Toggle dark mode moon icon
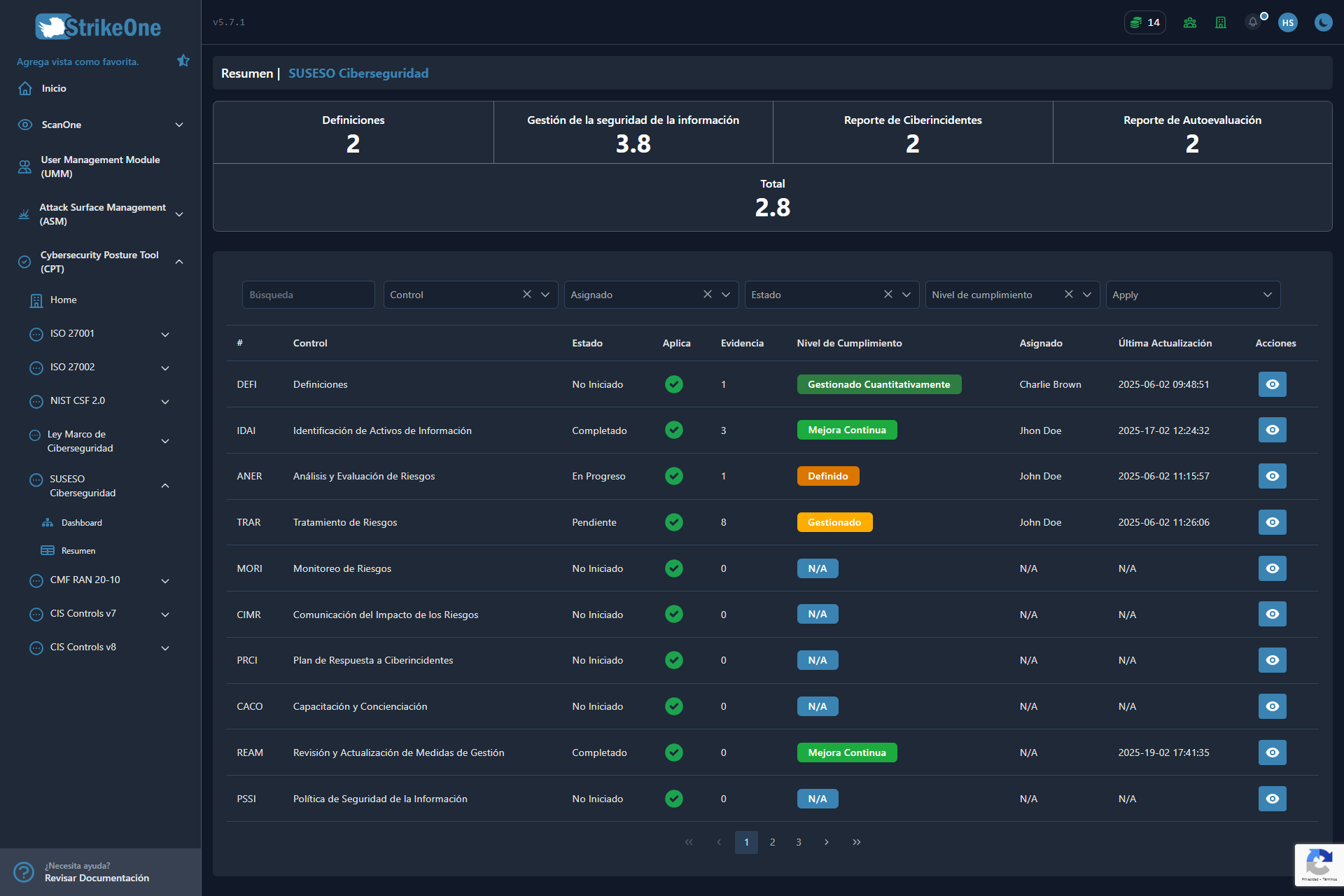 tap(1323, 22)
